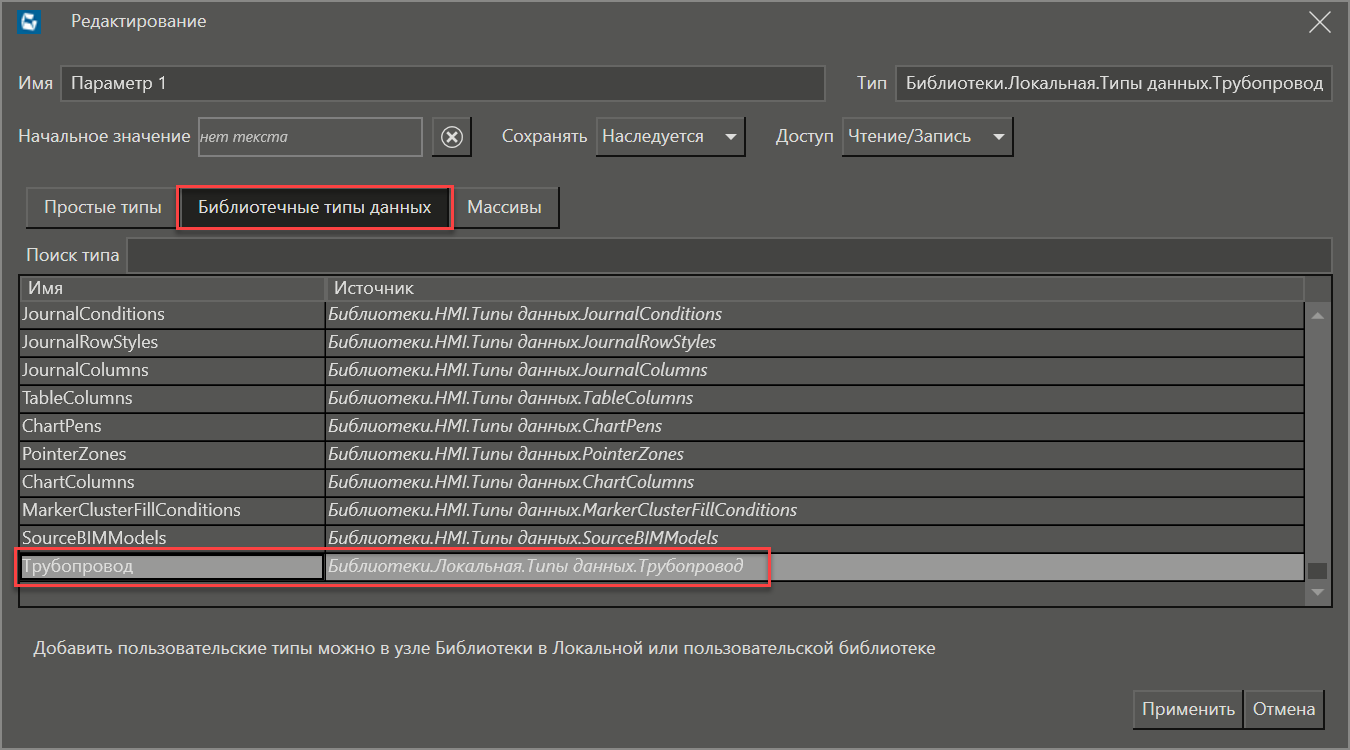
Task: Click the Тип field showing Трубопровод path
Action: 1113,84
